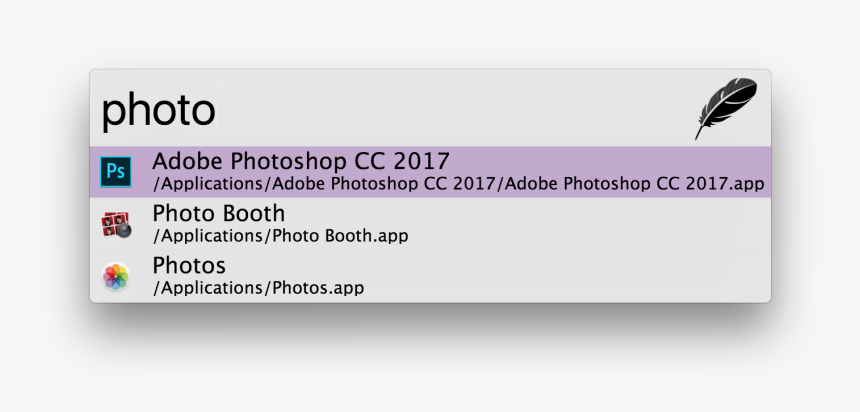Click empty search bar space beside "photo"

[x=450, y=108]
